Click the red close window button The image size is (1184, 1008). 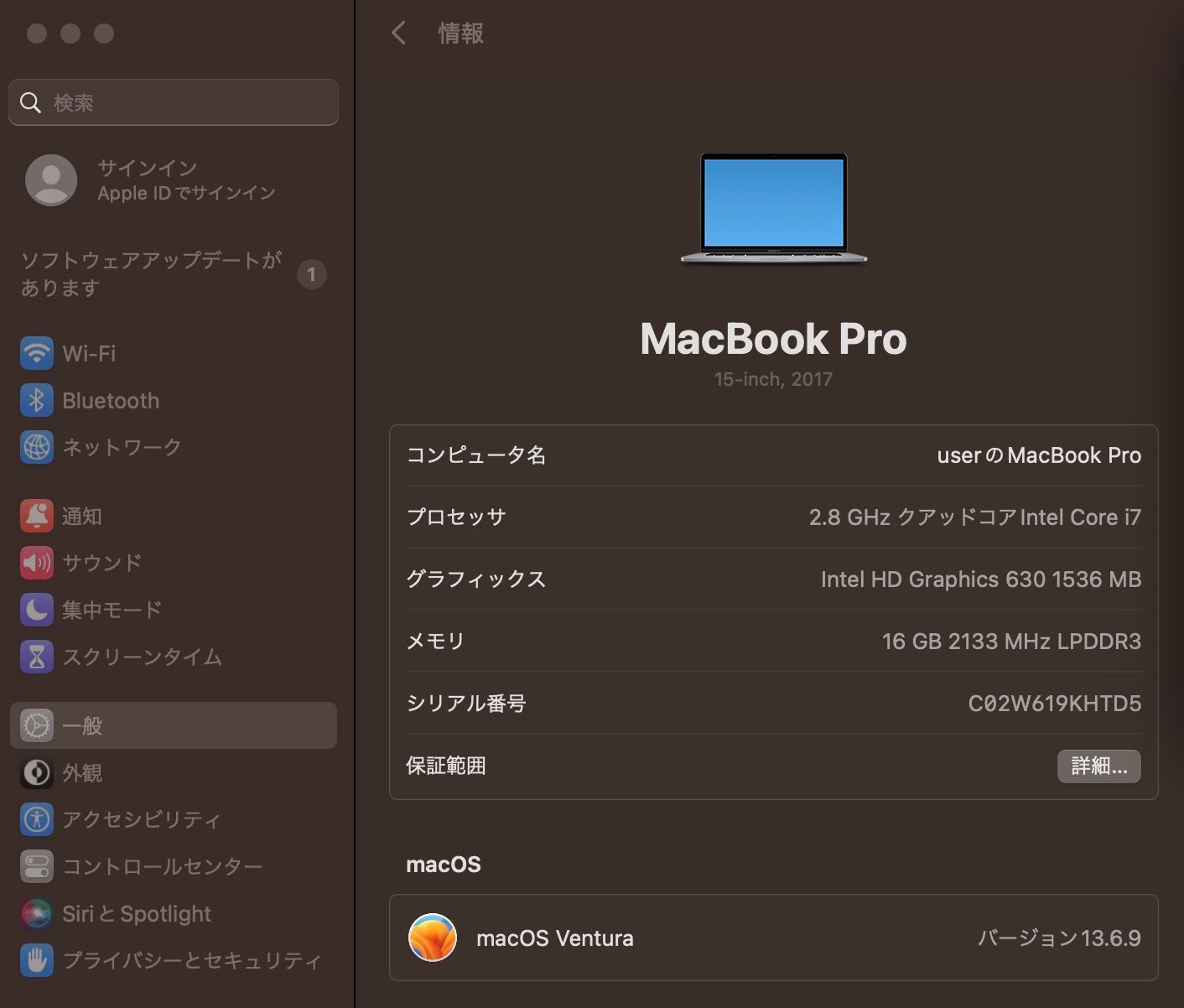point(37,34)
